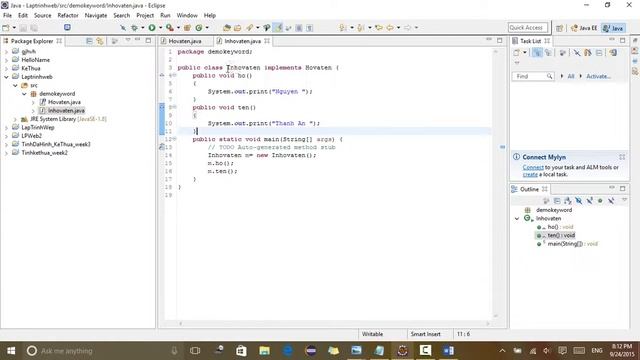This screenshot has height=360, width=640.
Task: Select the Java perspective button
Action: coord(613,28)
